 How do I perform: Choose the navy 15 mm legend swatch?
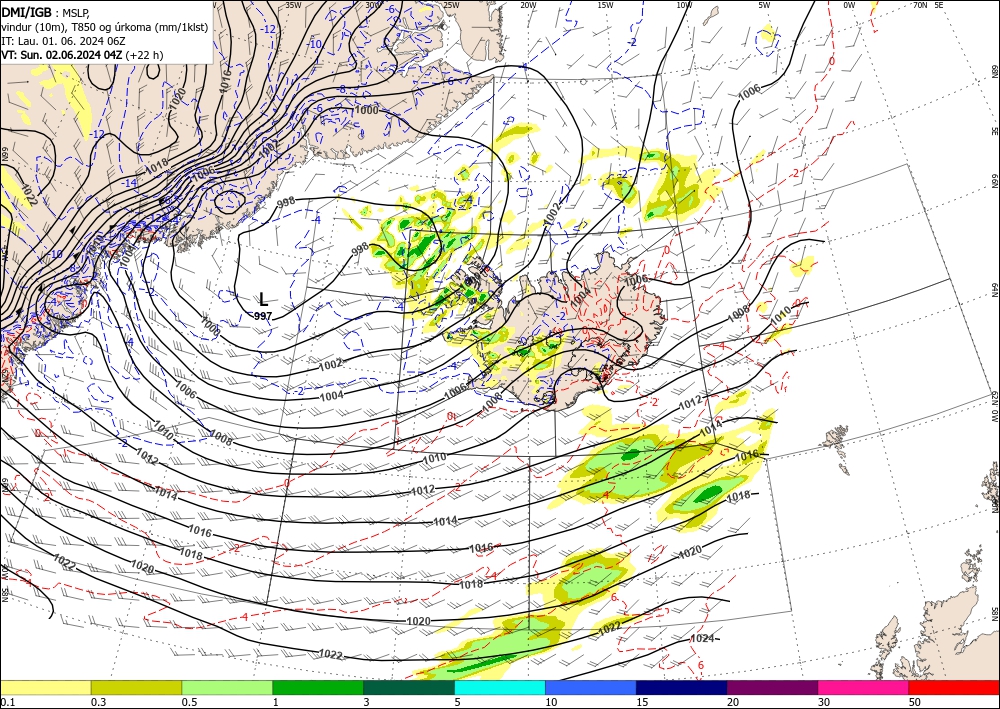pos(682,687)
